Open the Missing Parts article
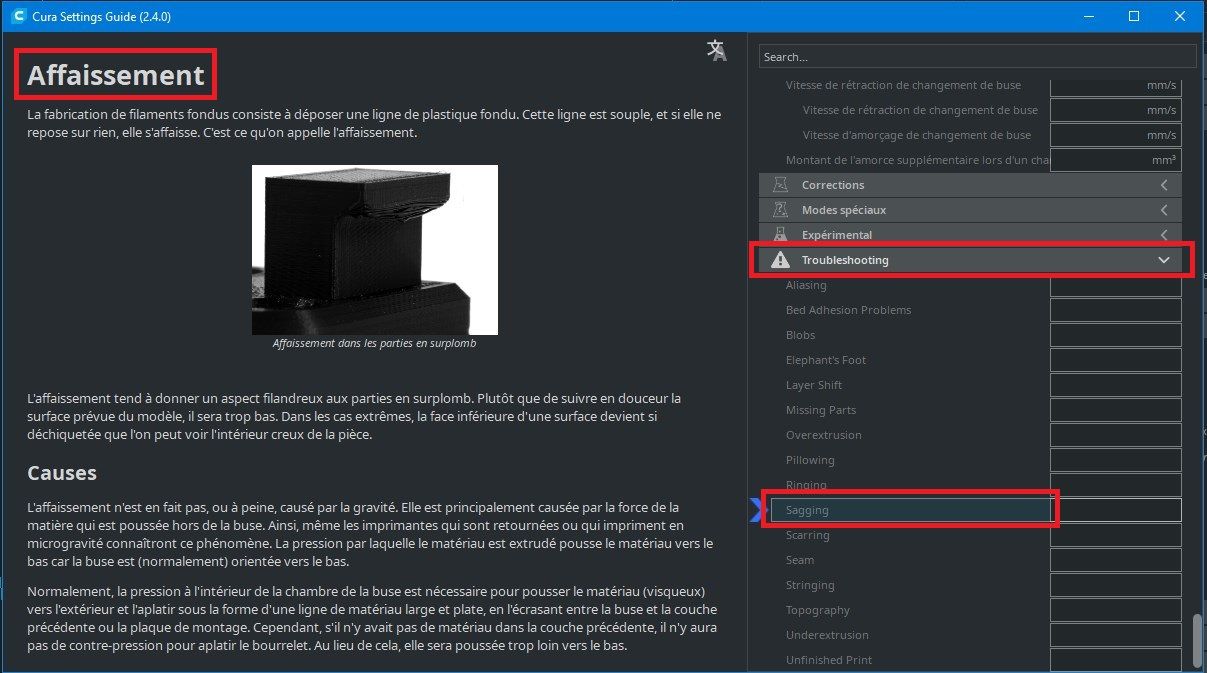Screen dimensions: 1207x673 tap(821, 410)
